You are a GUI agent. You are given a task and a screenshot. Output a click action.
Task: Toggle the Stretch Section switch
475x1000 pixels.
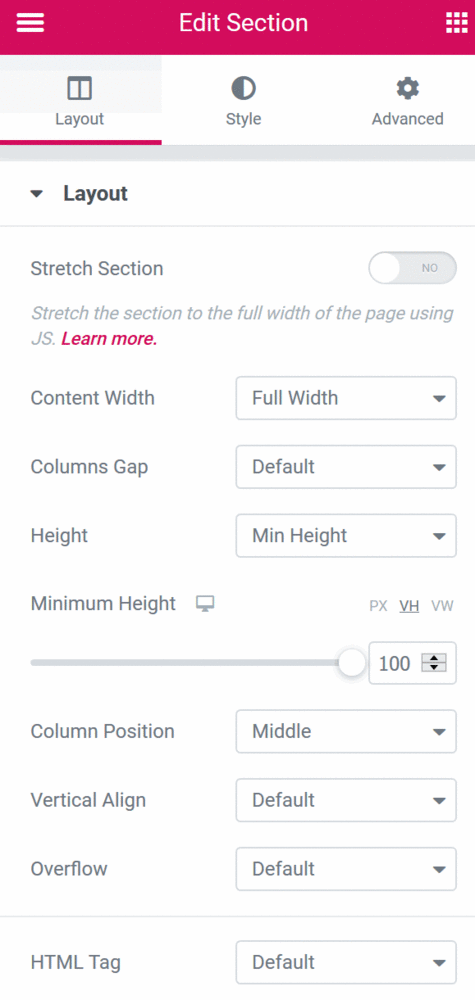[x=413, y=268]
